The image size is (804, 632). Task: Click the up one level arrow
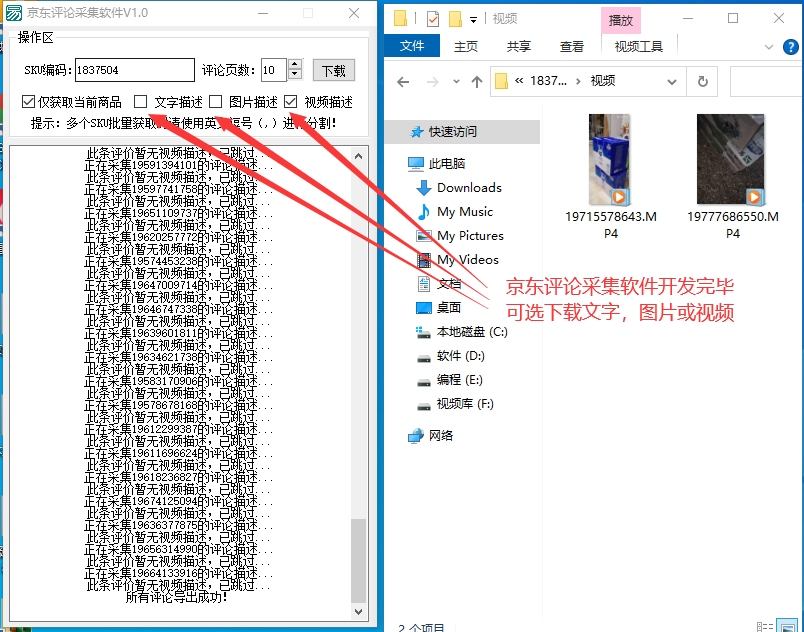click(477, 81)
